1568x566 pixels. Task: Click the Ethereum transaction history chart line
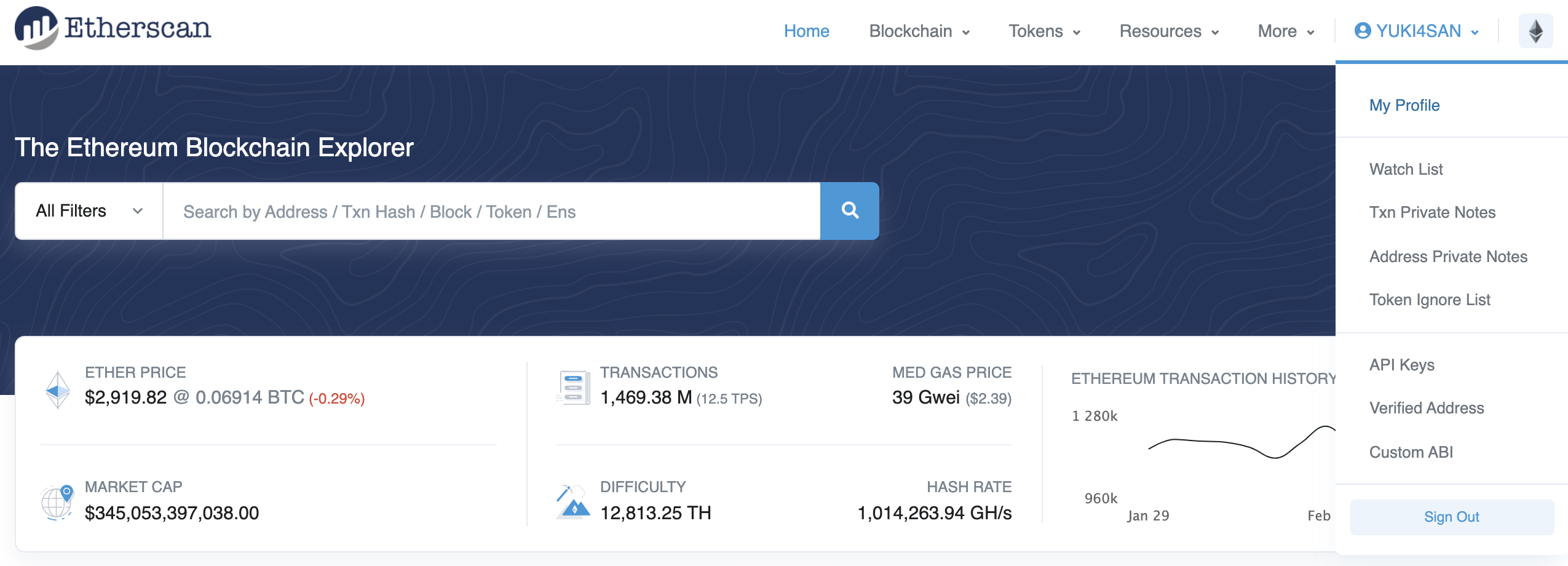[1241, 442]
